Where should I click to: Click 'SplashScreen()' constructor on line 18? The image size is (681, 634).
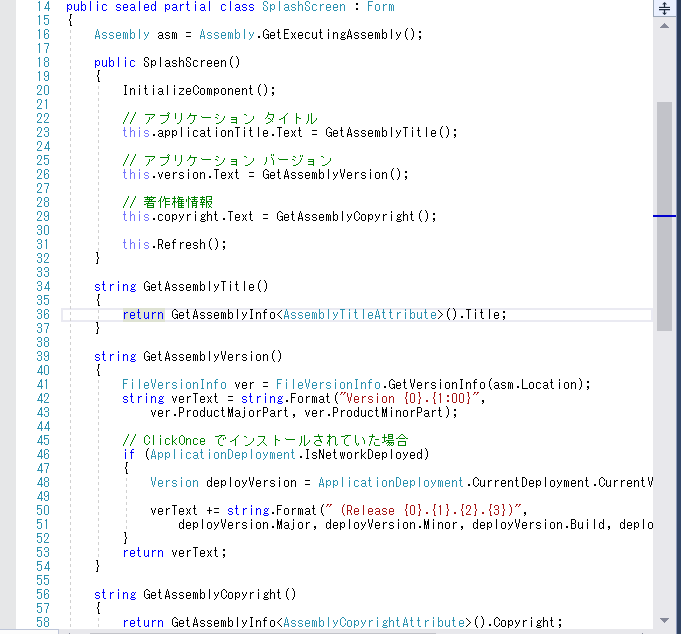tap(192, 63)
